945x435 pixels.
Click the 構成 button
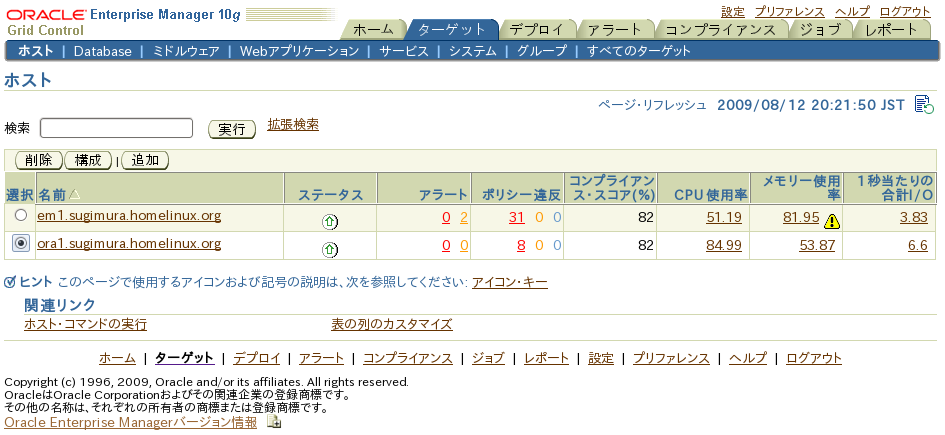click(88, 160)
